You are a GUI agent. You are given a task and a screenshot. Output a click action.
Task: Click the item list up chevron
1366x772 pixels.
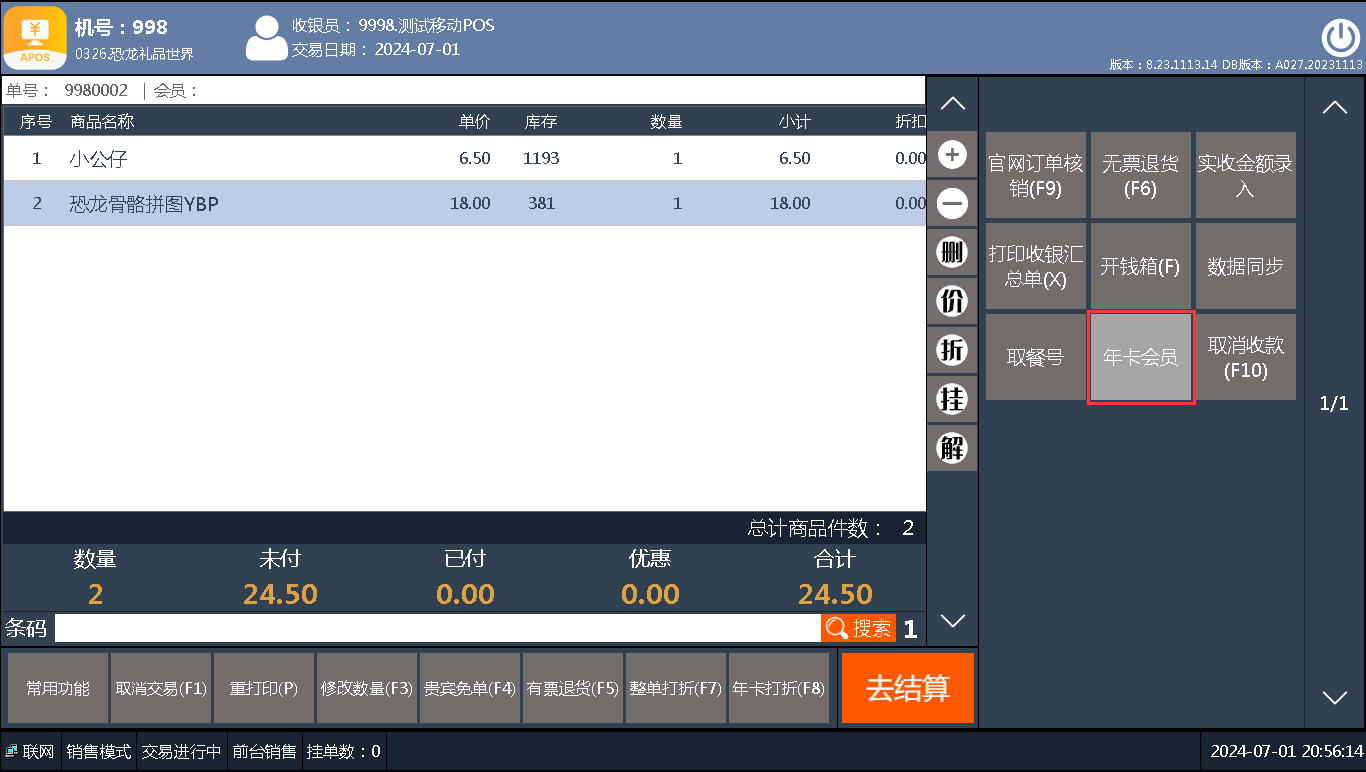point(953,103)
